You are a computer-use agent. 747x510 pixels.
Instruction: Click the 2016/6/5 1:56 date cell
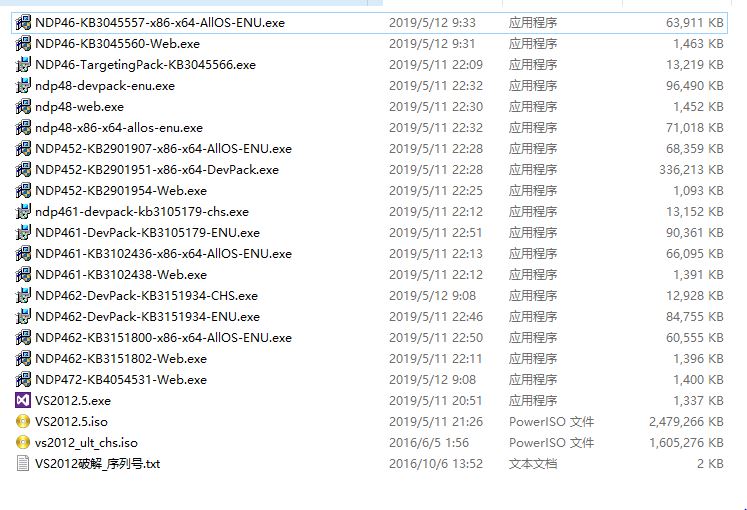[x=429, y=442]
